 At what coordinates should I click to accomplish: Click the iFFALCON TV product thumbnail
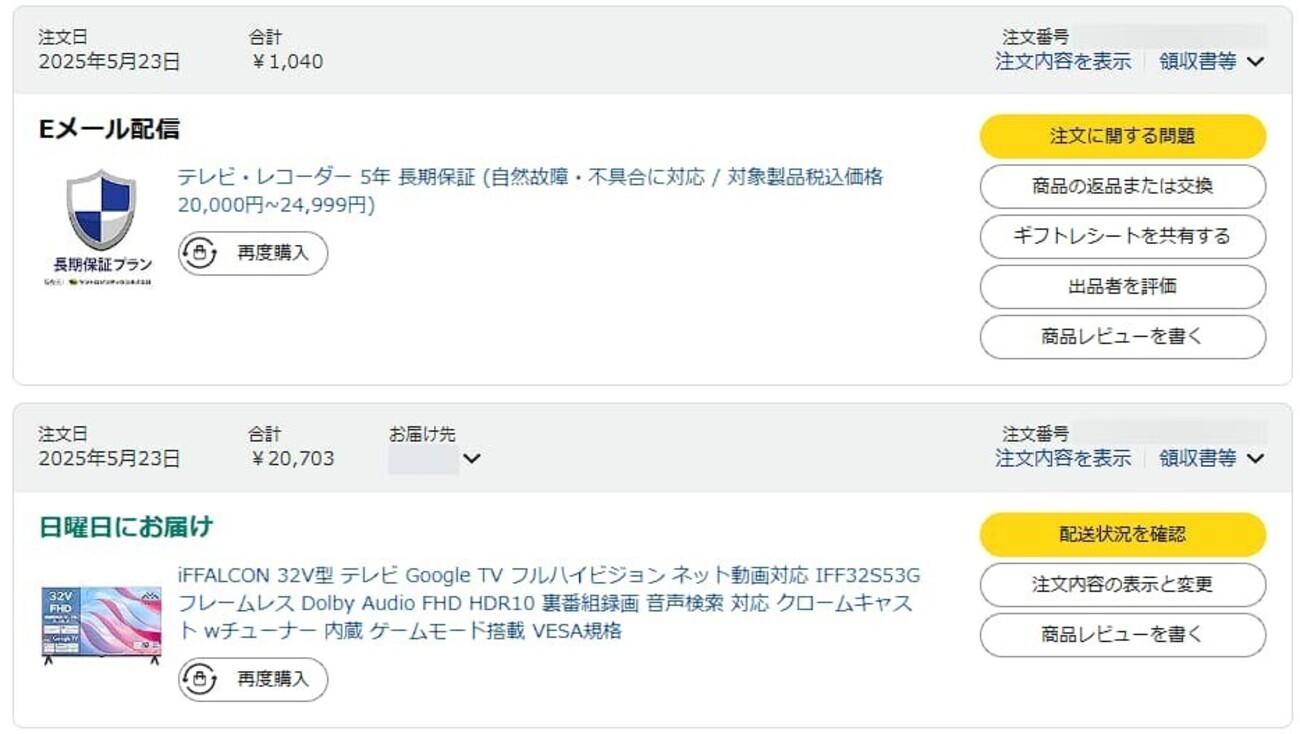(x=101, y=622)
